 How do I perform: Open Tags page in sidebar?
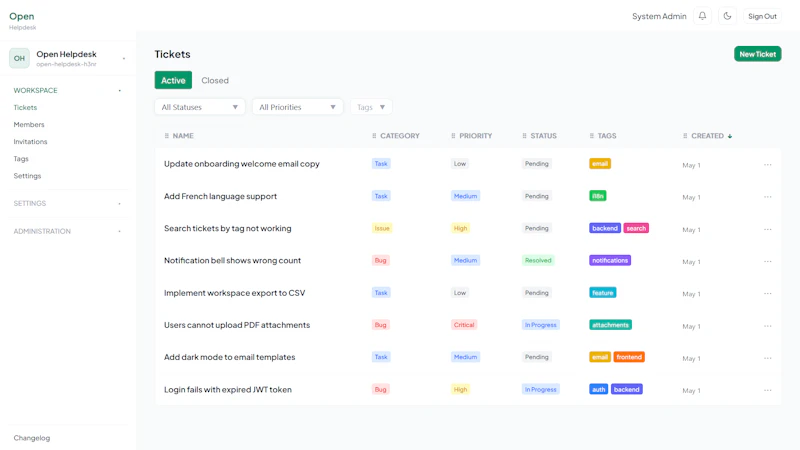click(x=21, y=159)
